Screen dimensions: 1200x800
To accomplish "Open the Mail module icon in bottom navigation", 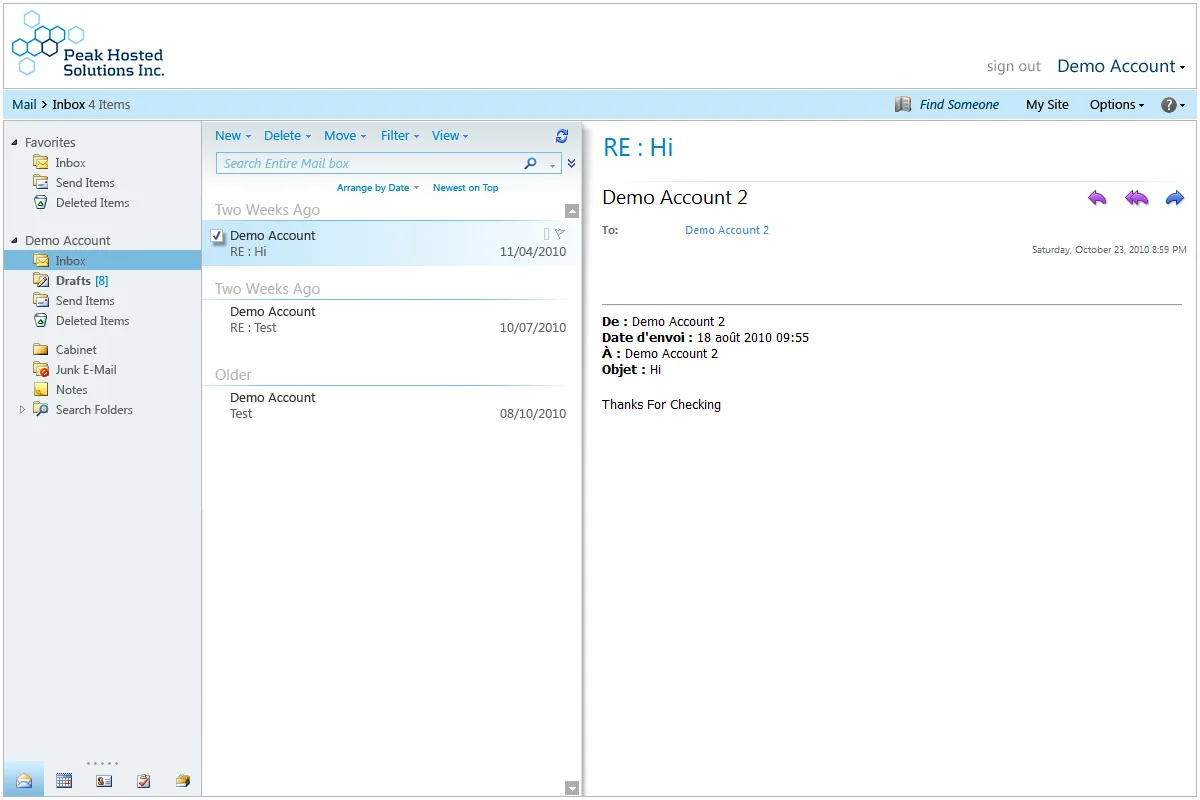I will click(24, 781).
